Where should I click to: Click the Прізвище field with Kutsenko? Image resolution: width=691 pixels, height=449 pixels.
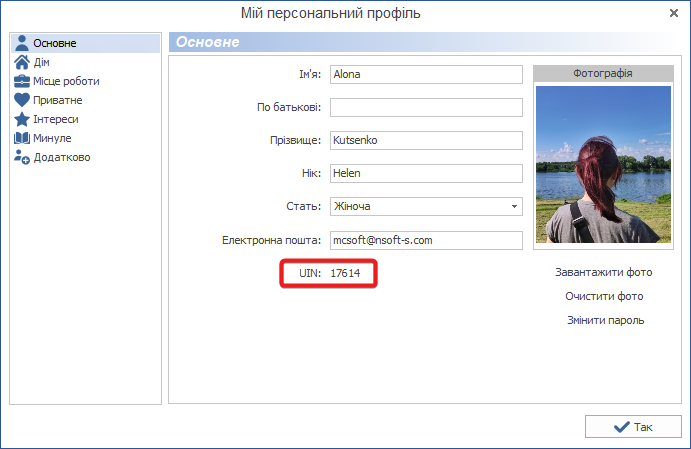pyautogui.click(x=426, y=141)
